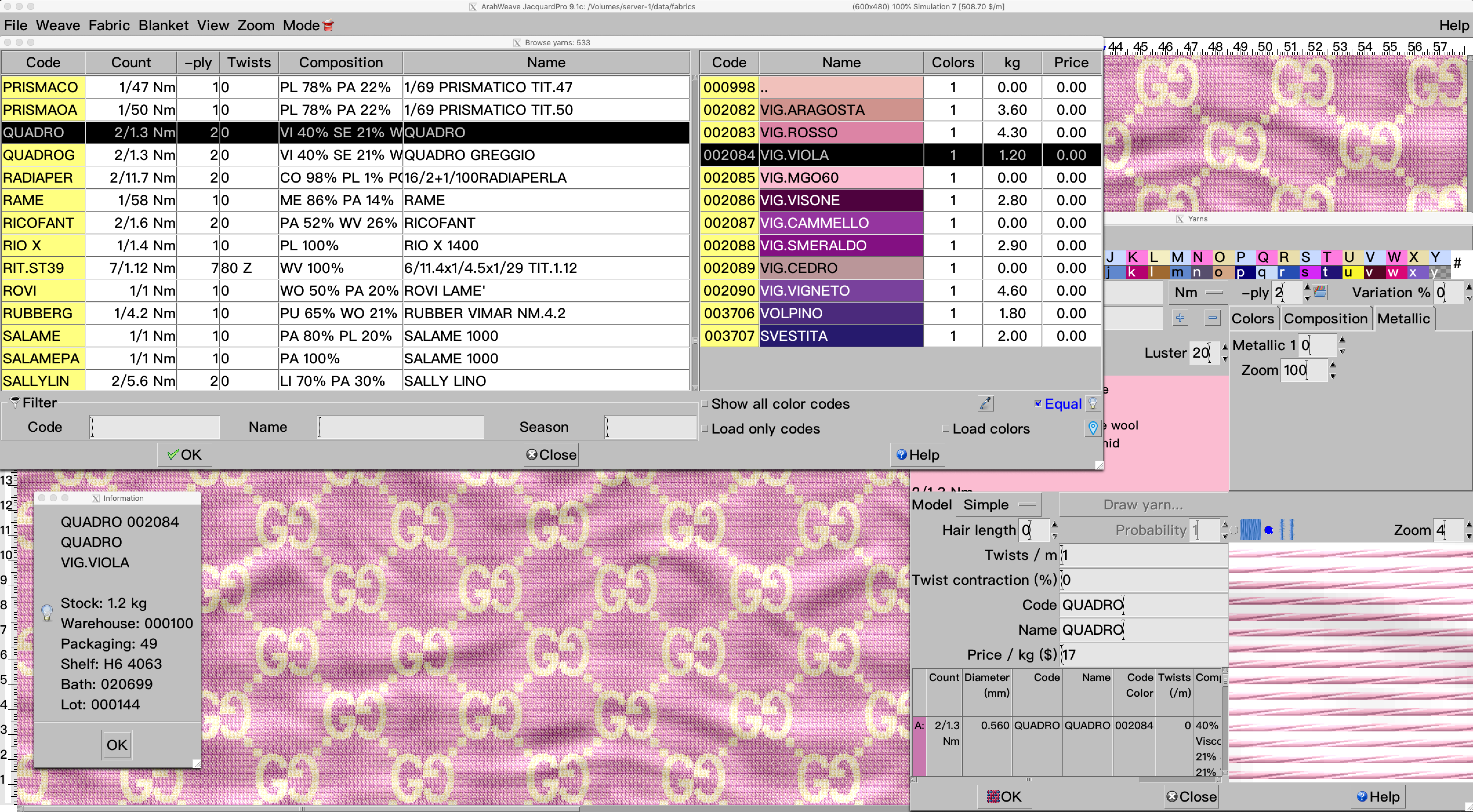
Task: Click the blue plus button in Yarns window
Action: point(1180,318)
